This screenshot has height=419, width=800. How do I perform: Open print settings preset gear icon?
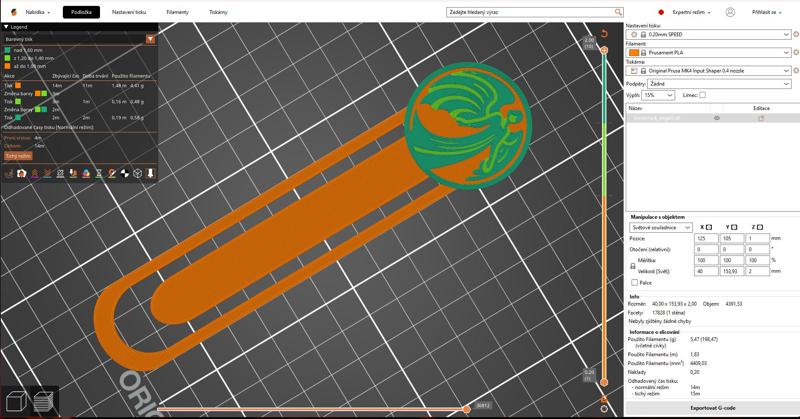pos(796,34)
